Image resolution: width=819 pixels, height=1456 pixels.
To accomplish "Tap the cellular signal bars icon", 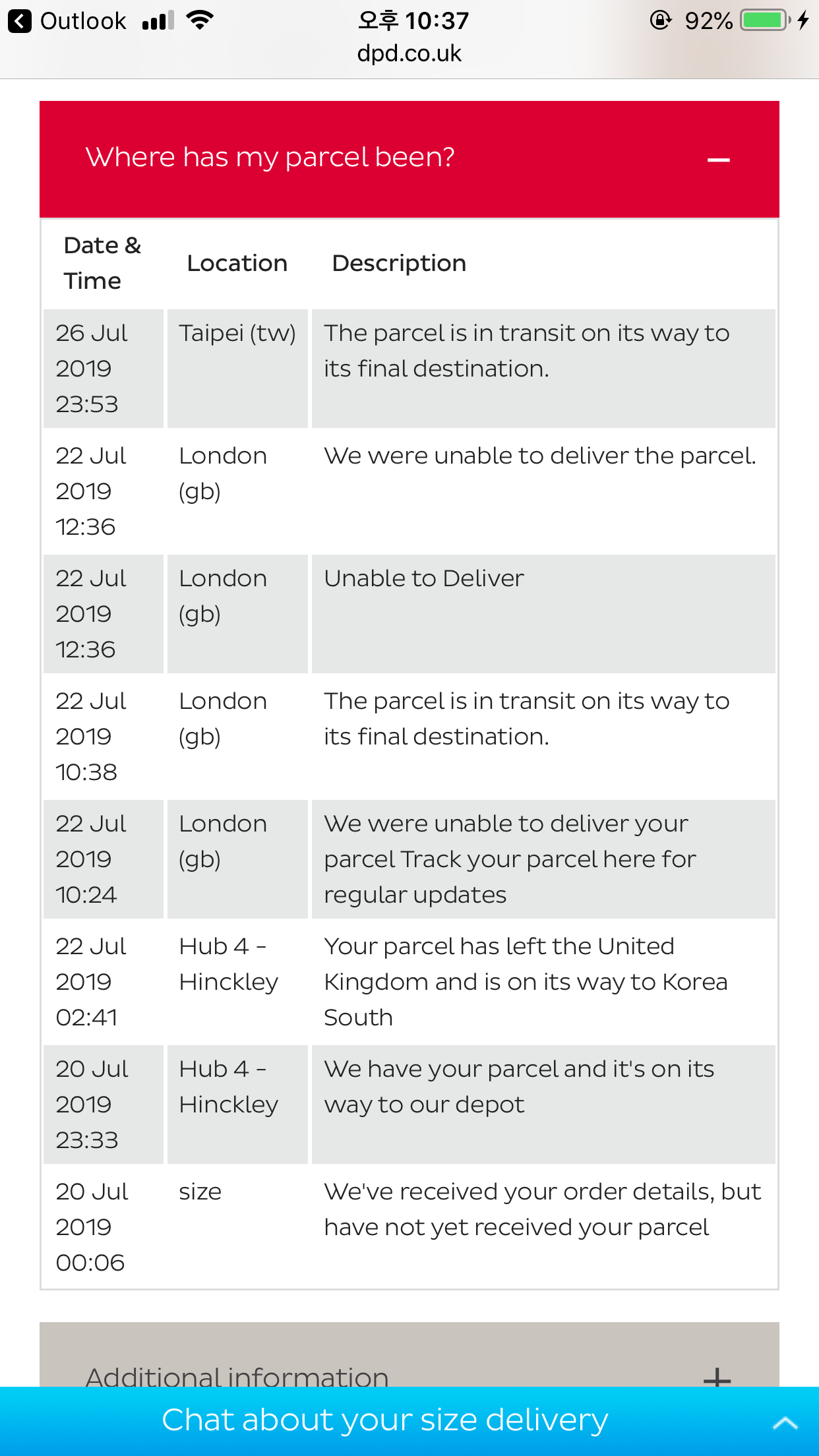I will pos(158,20).
